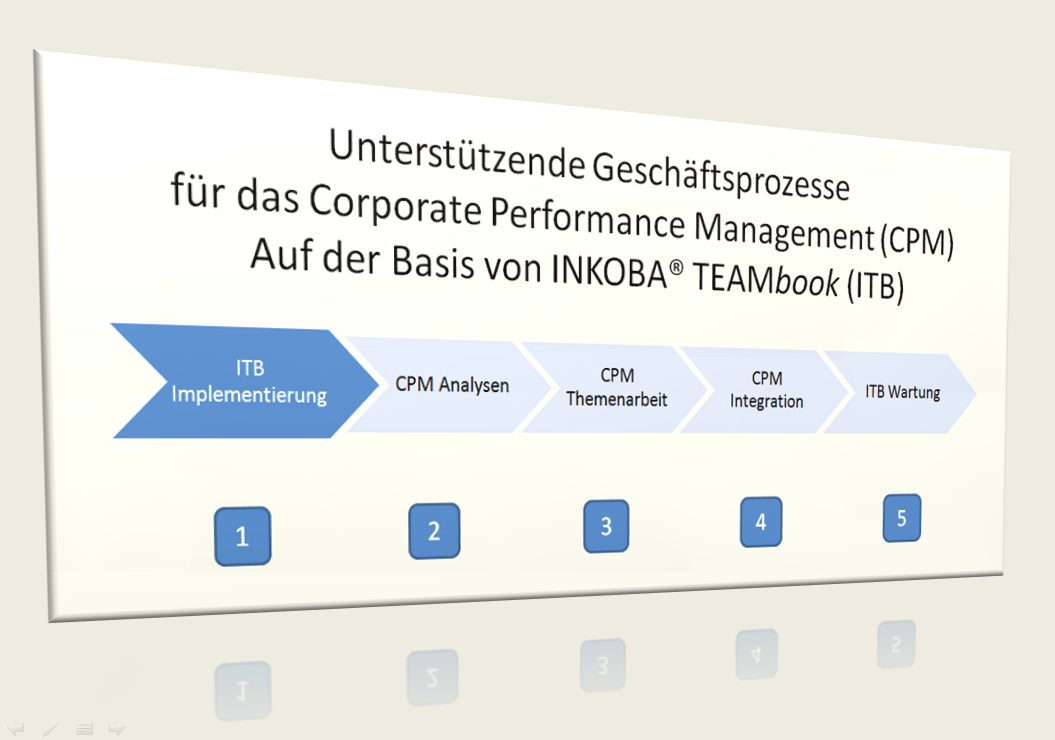This screenshot has height=740, width=1055.
Task: Select the number 2 button
Action: pos(434,531)
